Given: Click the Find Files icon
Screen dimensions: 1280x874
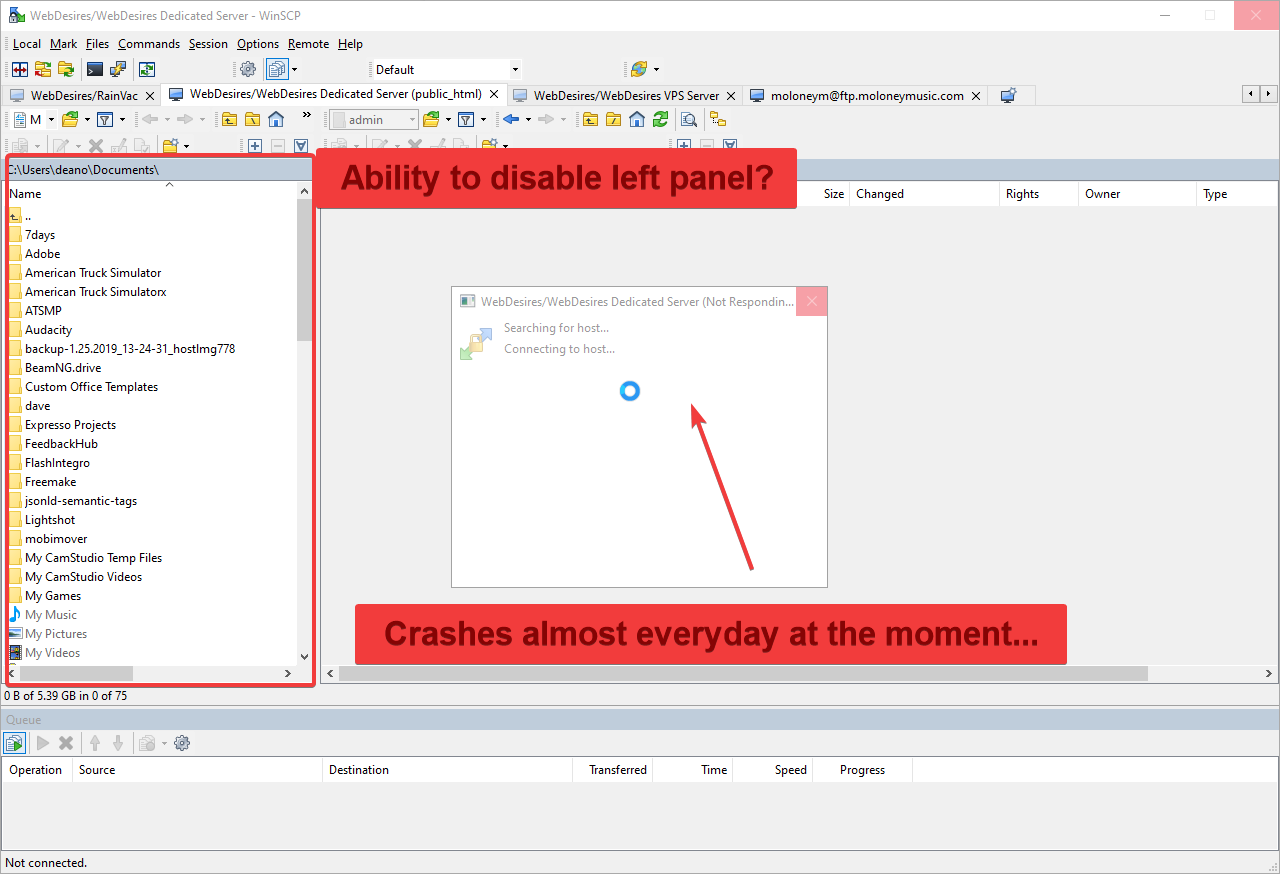Looking at the screenshot, I should point(689,120).
